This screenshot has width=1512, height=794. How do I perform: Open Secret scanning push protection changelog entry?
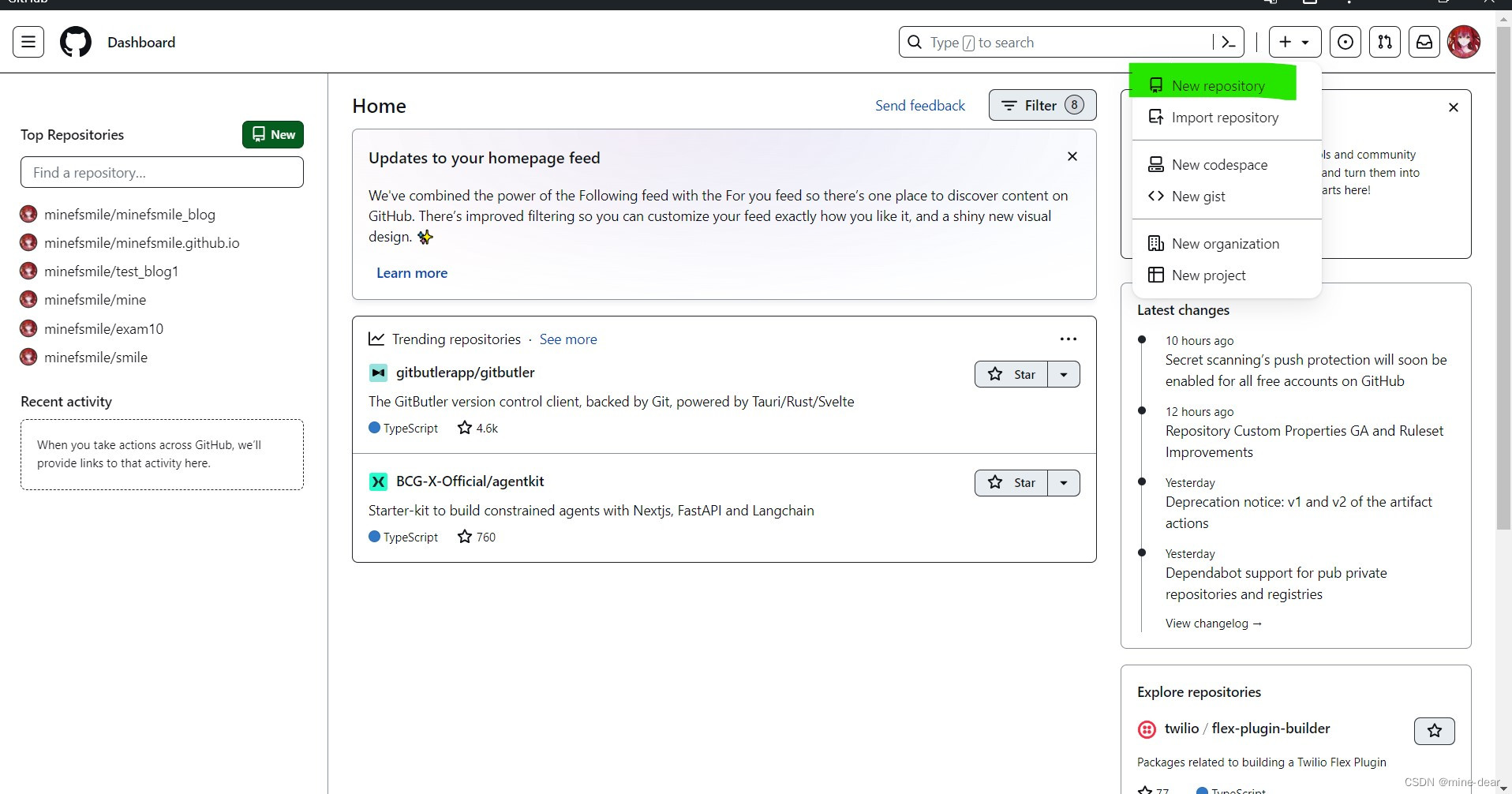[x=1306, y=370]
